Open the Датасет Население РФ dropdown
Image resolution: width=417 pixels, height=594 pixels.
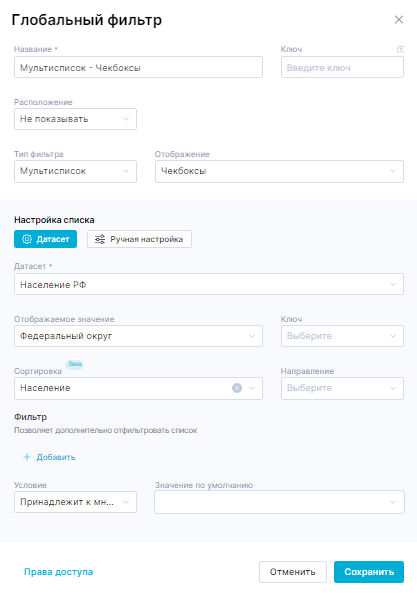pyautogui.click(x=209, y=284)
